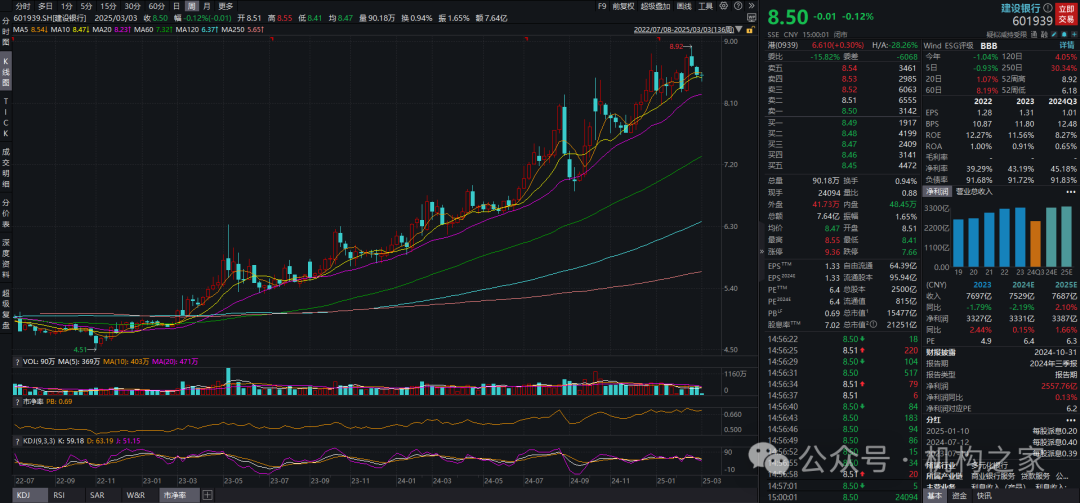Click the 2022/07/08-2025/03/03 date range

click(x=683, y=30)
